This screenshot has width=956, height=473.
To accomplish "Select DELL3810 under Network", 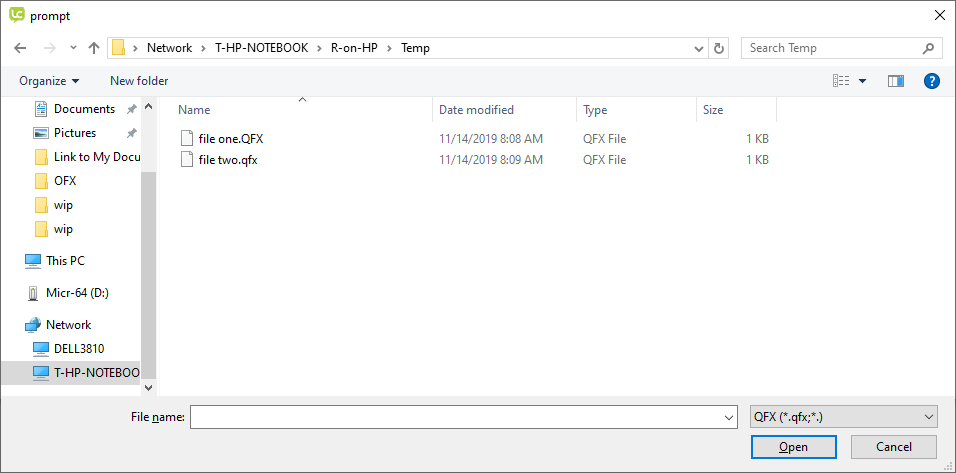I will tap(79, 349).
